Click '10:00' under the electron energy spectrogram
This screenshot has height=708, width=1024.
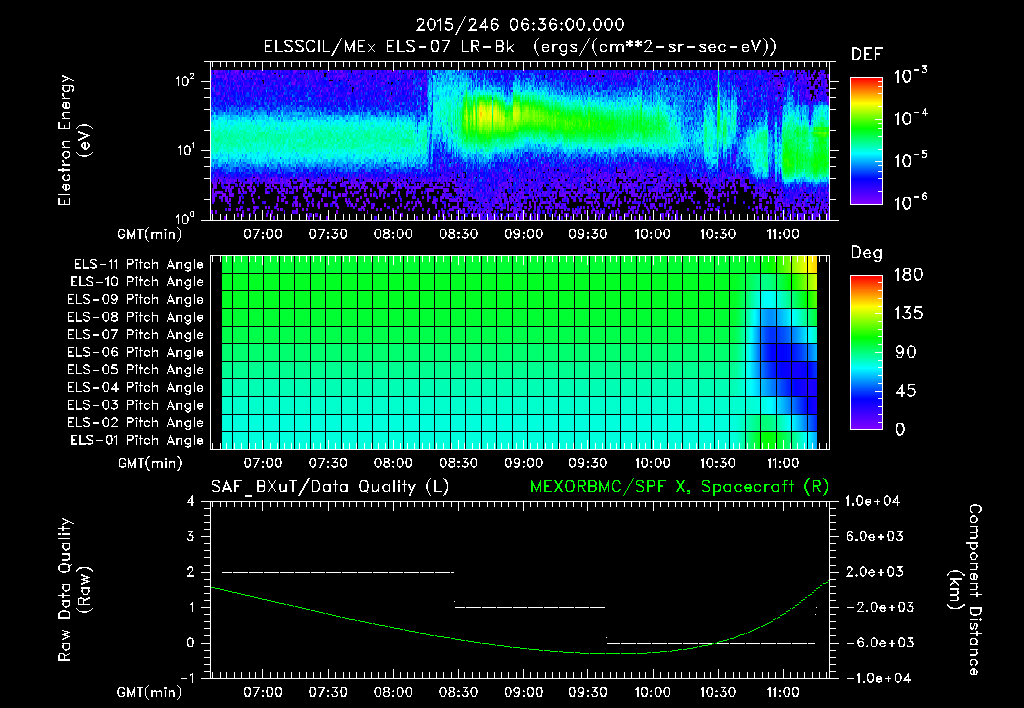652,234
